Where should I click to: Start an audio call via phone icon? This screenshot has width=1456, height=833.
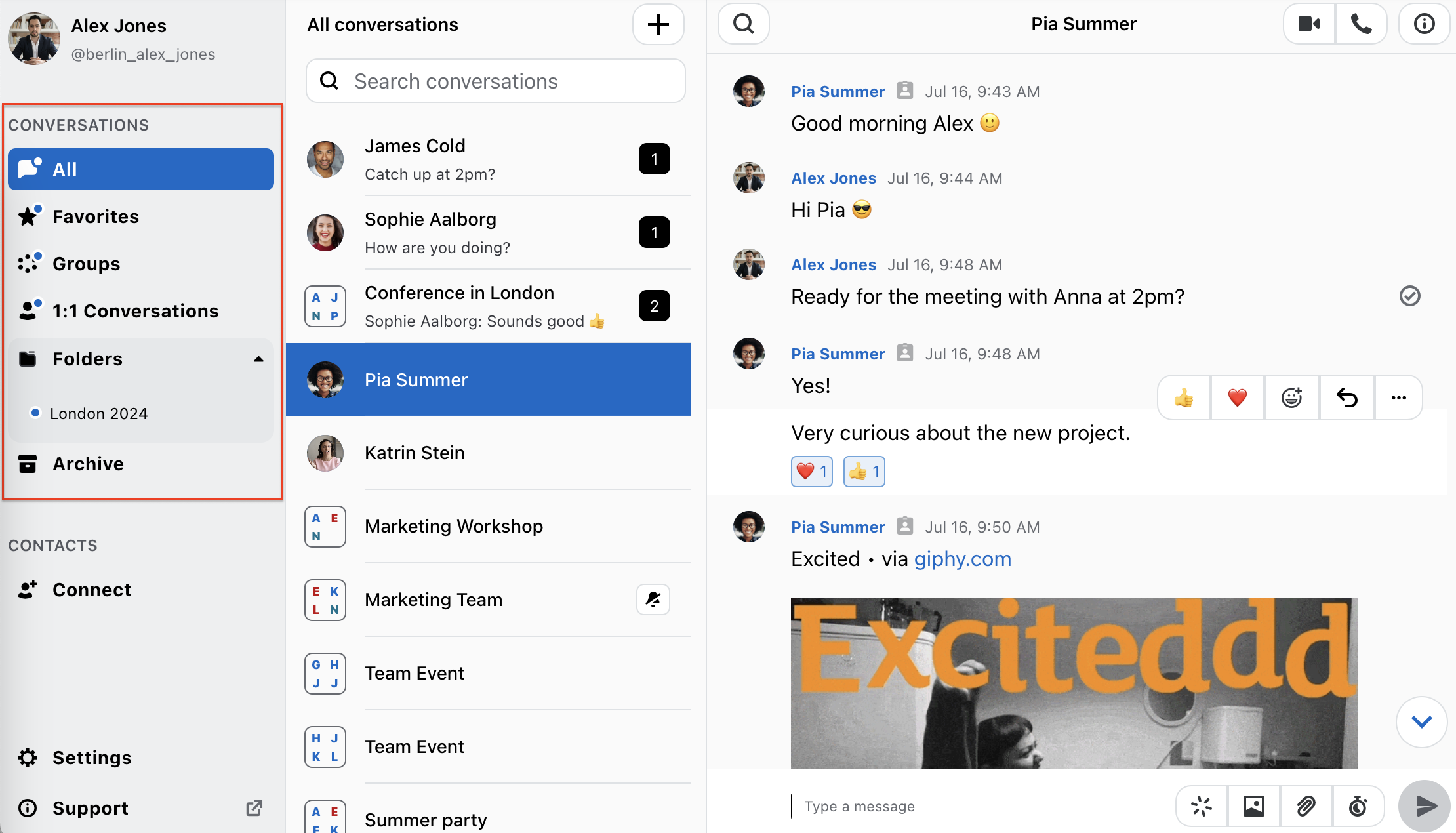(1362, 24)
